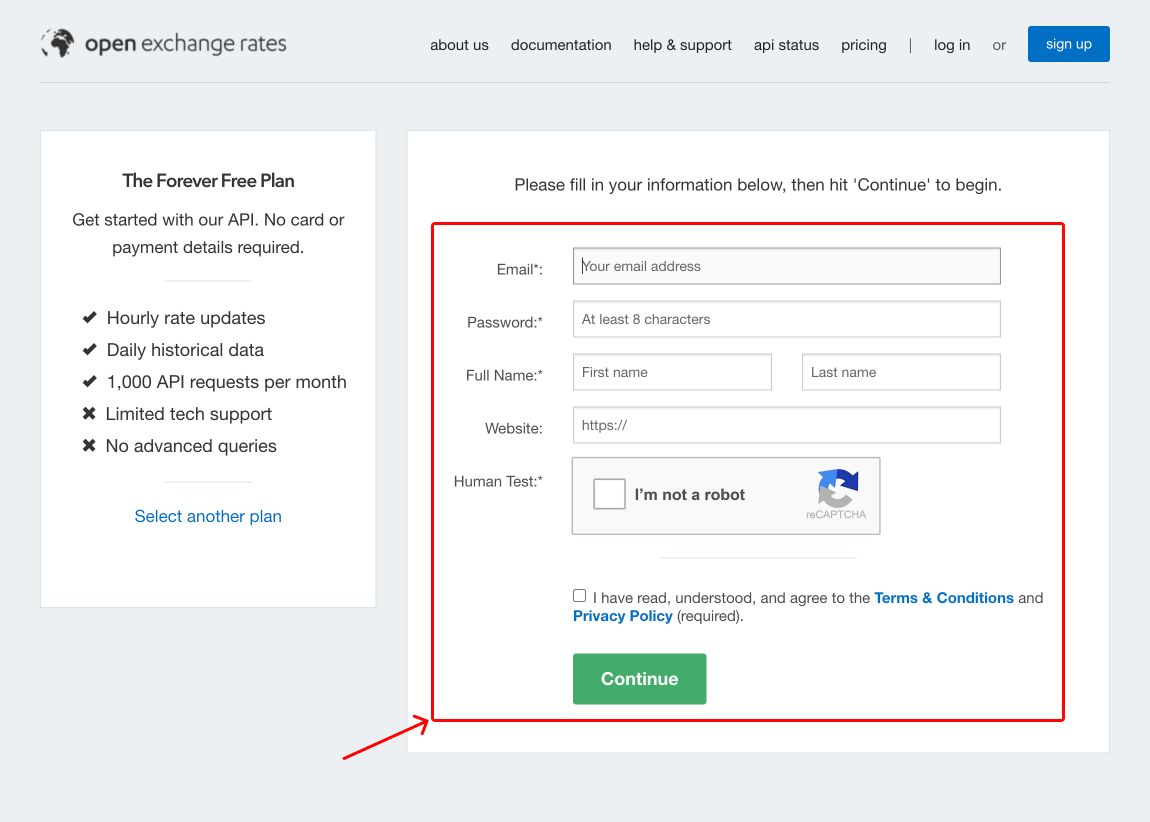The height and width of the screenshot is (822, 1150).
Task: Open "help & support" in the navigation
Action: coord(683,45)
